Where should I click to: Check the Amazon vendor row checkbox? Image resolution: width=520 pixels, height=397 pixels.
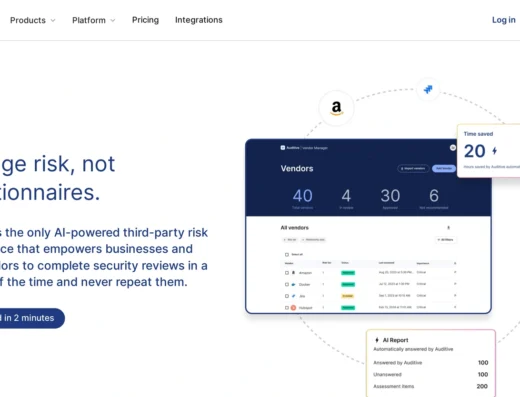click(x=287, y=273)
